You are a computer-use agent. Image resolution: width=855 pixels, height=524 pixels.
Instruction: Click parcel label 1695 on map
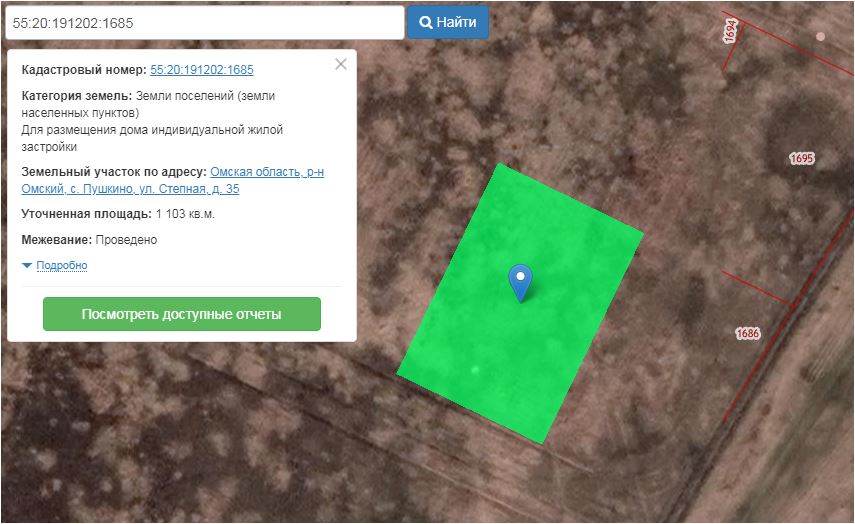click(x=802, y=158)
